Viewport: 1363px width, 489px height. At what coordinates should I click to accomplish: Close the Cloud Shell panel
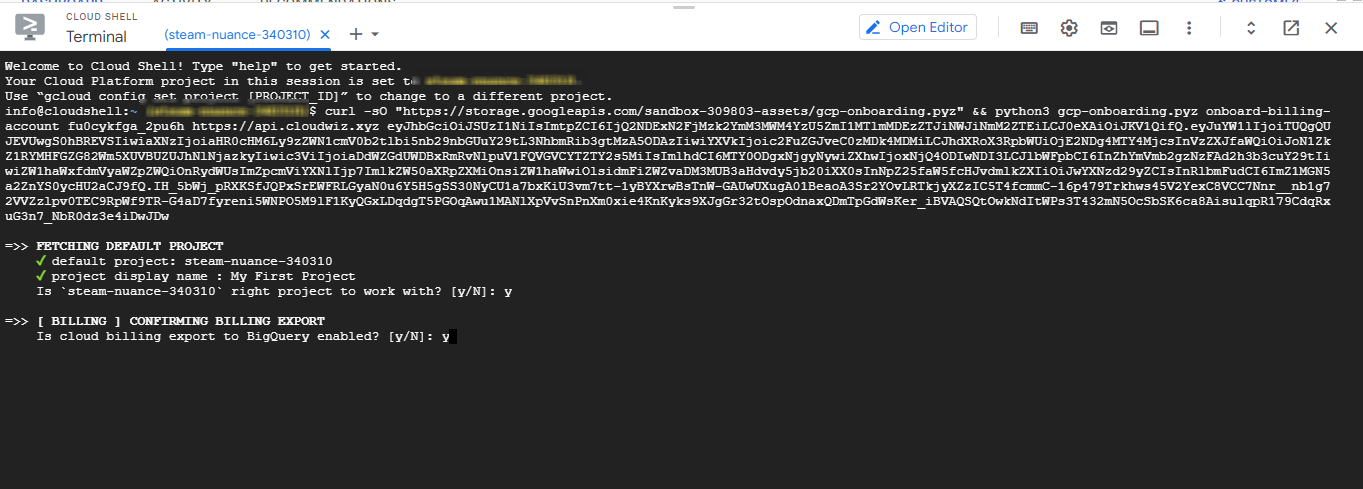pyautogui.click(x=1331, y=28)
